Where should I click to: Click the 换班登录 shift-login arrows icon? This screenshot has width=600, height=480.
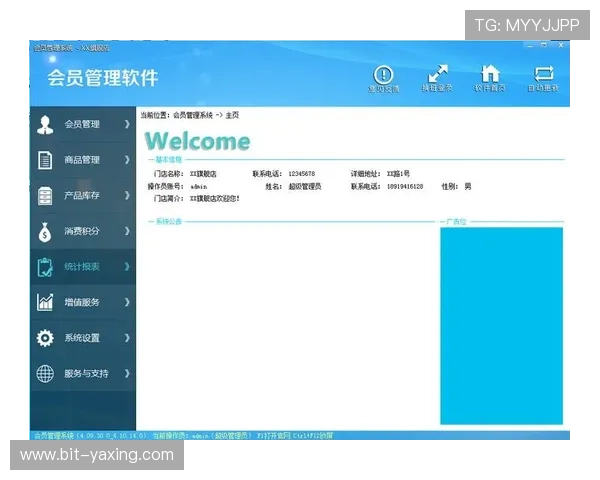coord(437,74)
